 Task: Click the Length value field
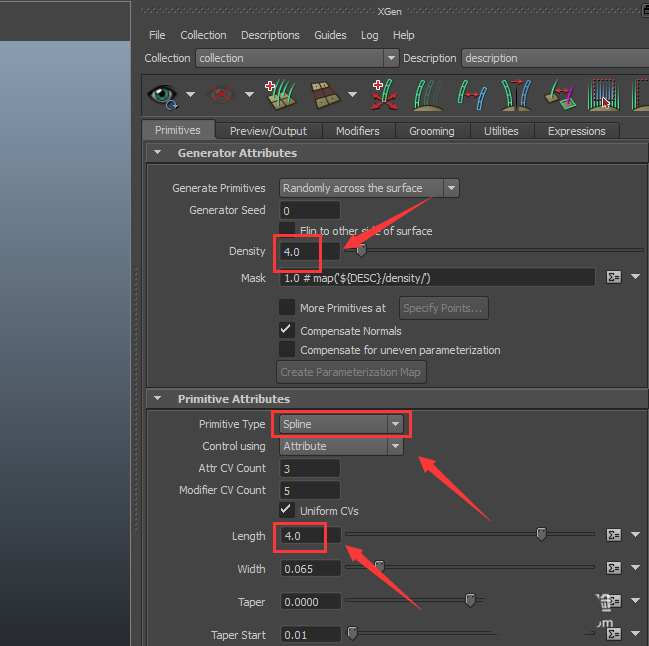311,536
